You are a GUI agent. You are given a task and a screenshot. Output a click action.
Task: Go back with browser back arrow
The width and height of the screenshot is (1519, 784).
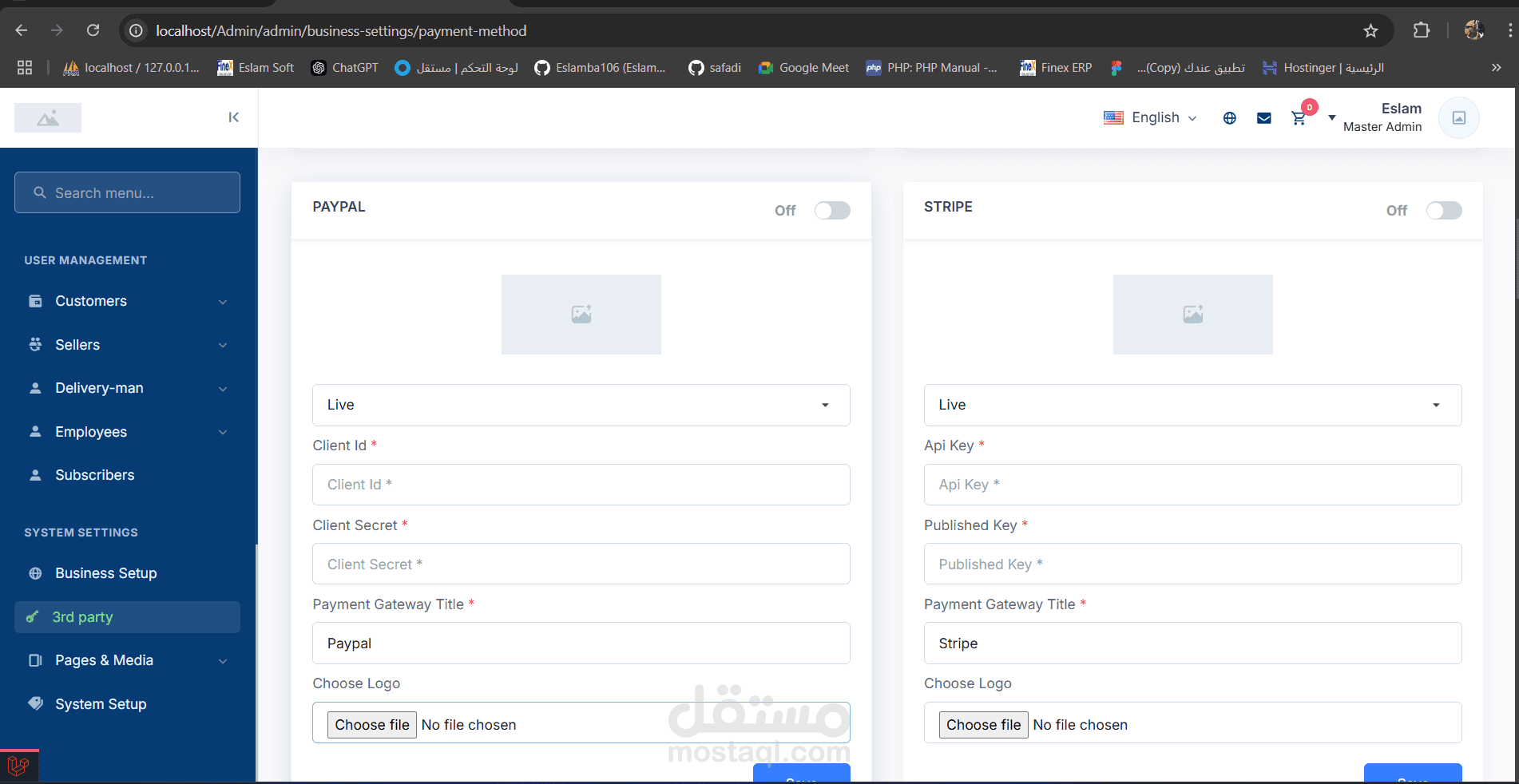(22, 30)
